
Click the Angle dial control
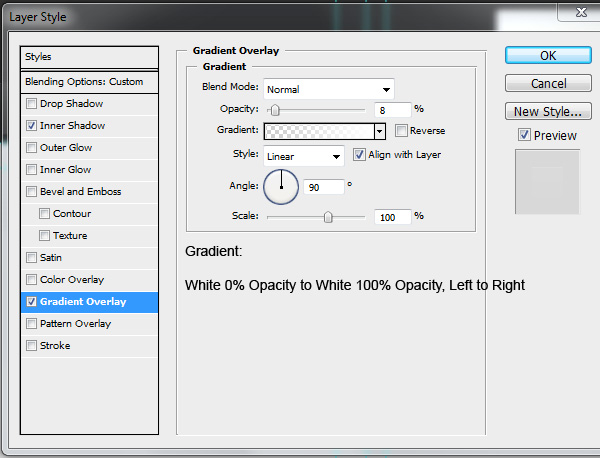tap(281, 187)
